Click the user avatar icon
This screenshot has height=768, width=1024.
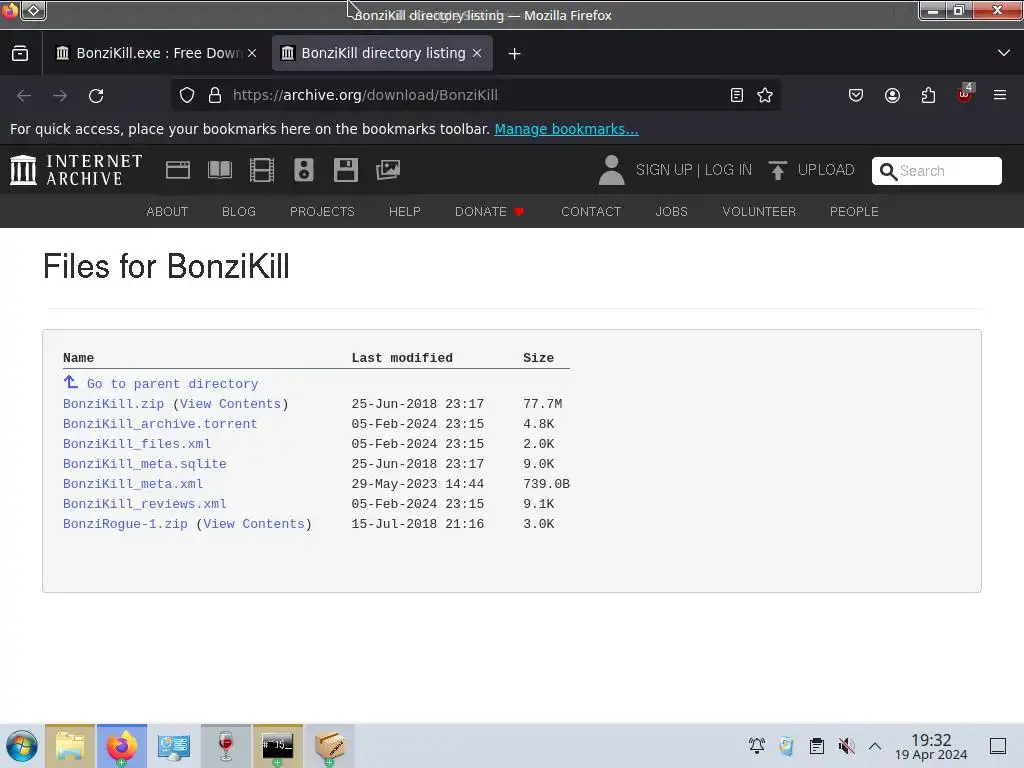click(612, 170)
